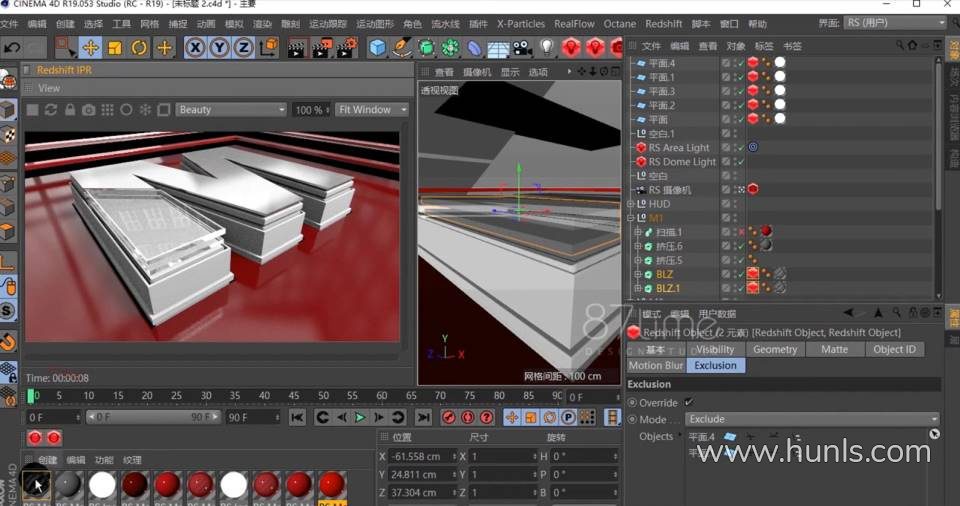Viewport: 960px width, 506px height.
Task: Add a Light bulb object
Action: click(x=547, y=48)
